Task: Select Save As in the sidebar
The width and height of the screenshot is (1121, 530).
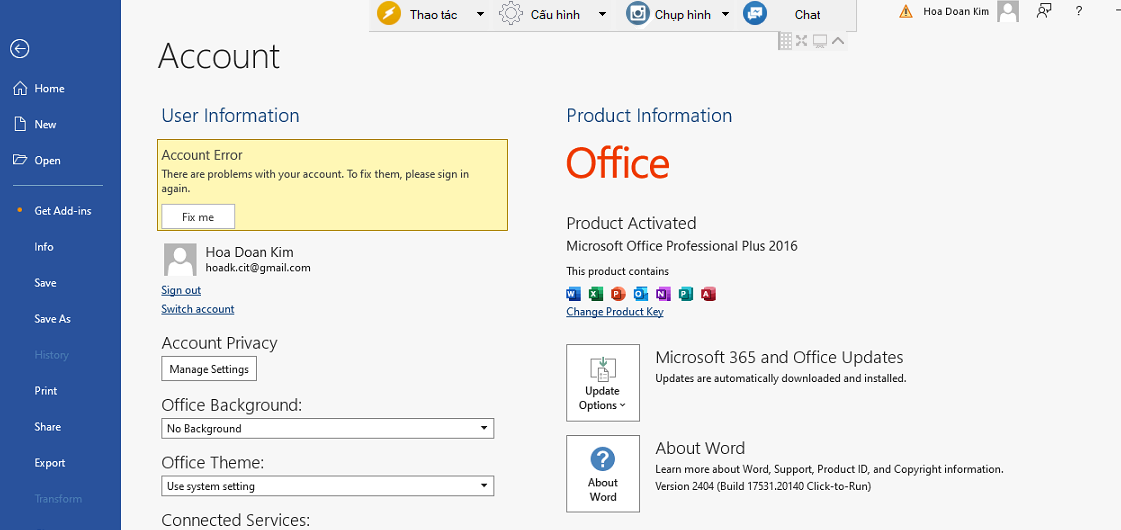Action: (52, 319)
